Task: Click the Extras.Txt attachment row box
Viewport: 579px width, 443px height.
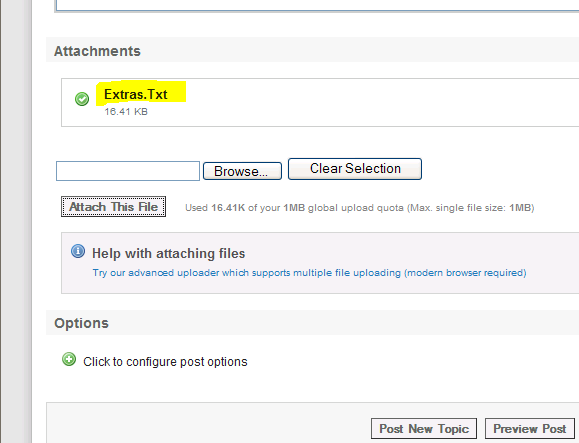Action: (320, 102)
